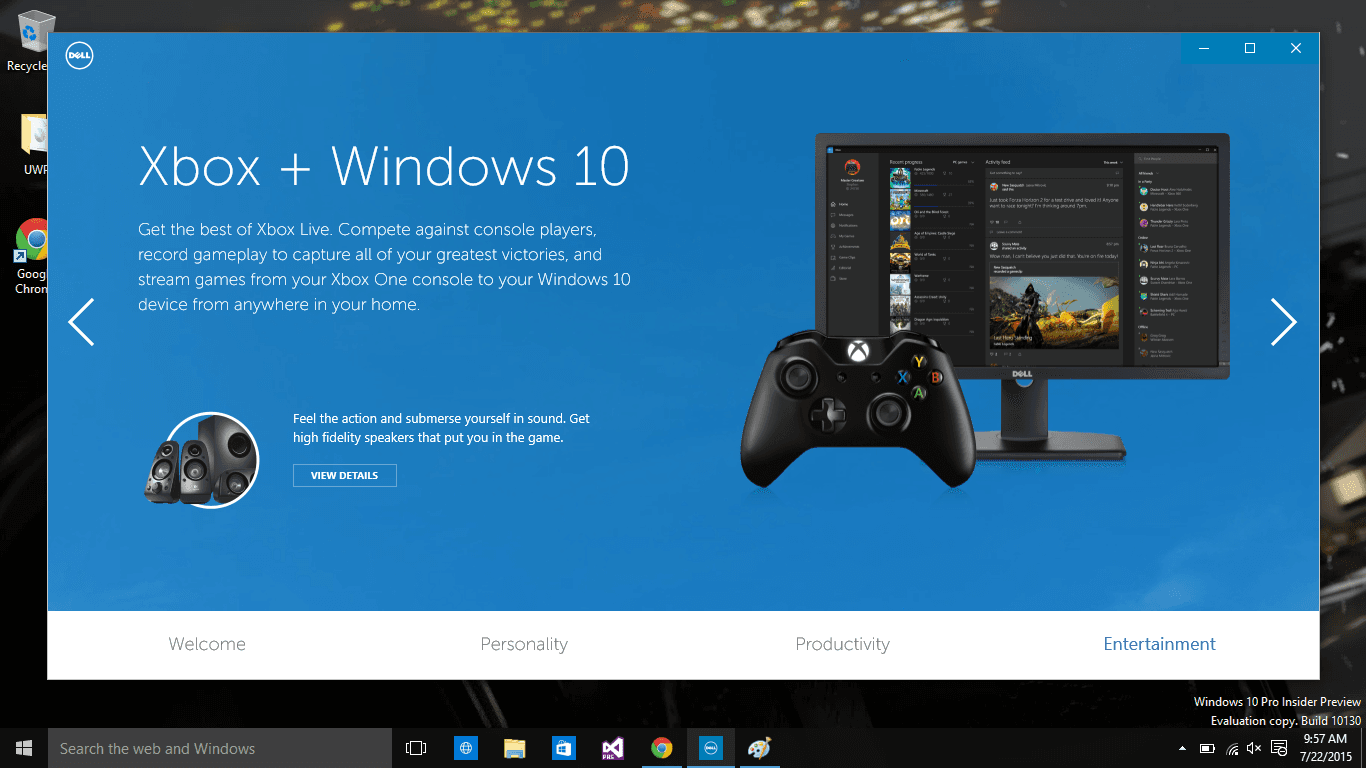Launch the Windows Store from the taskbar

(563, 747)
